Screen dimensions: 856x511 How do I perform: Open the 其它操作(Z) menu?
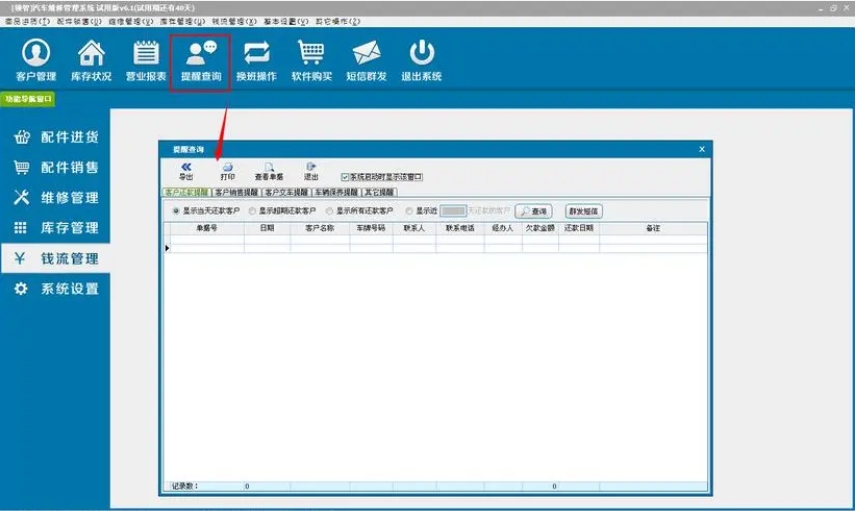tap(338, 21)
